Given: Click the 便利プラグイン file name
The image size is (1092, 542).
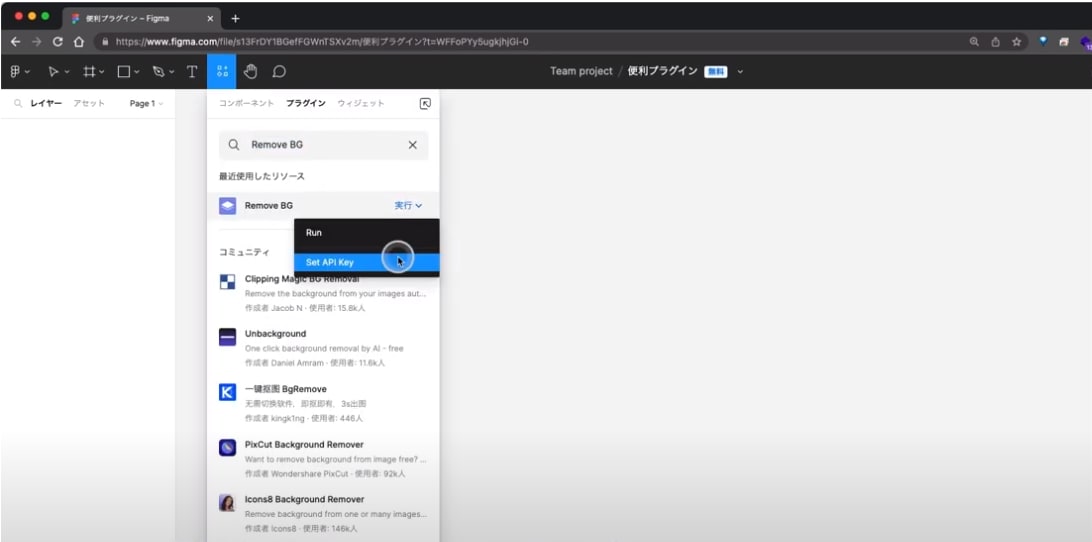Looking at the screenshot, I should coord(662,72).
